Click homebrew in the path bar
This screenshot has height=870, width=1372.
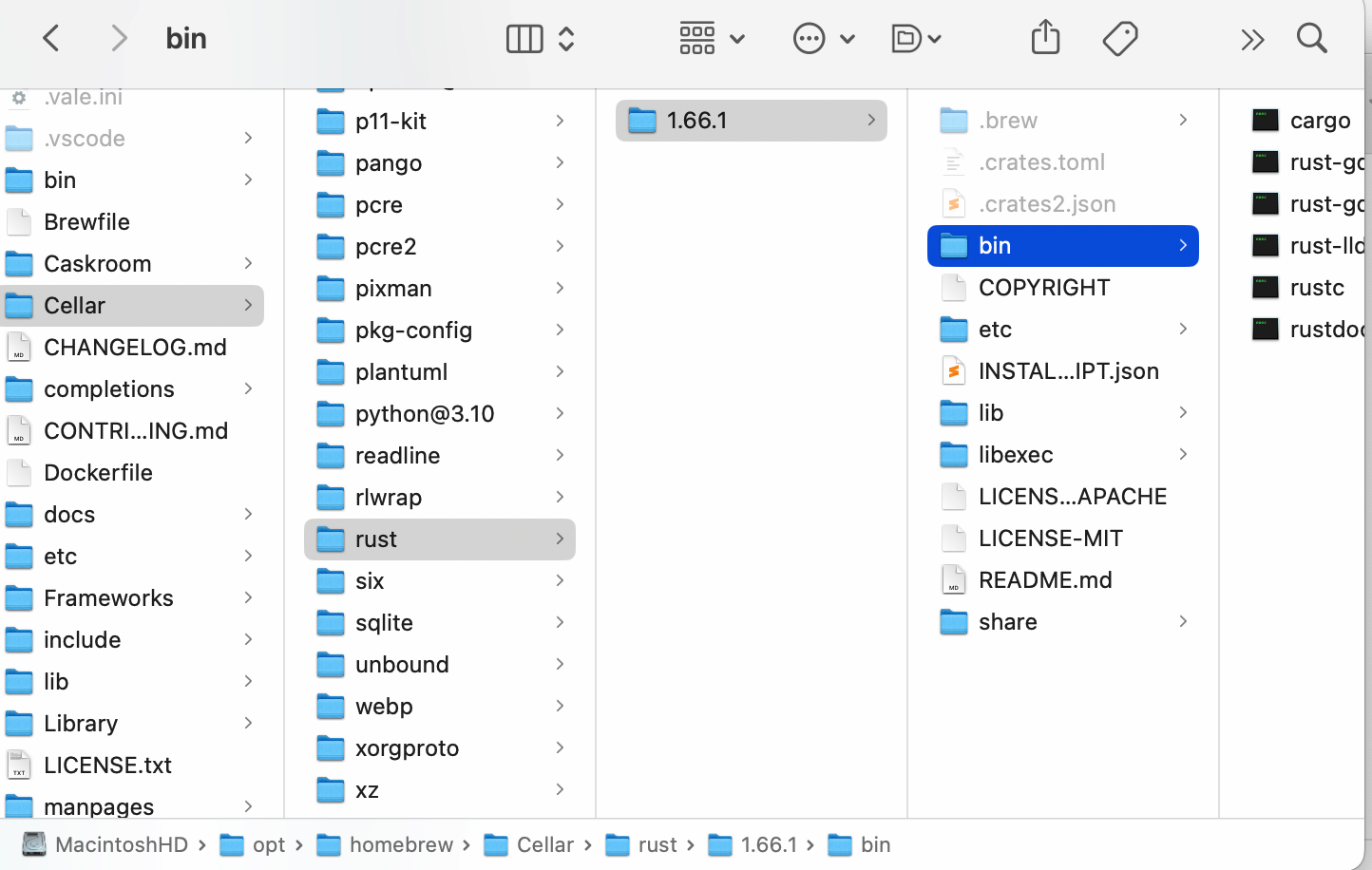coord(402,844)
